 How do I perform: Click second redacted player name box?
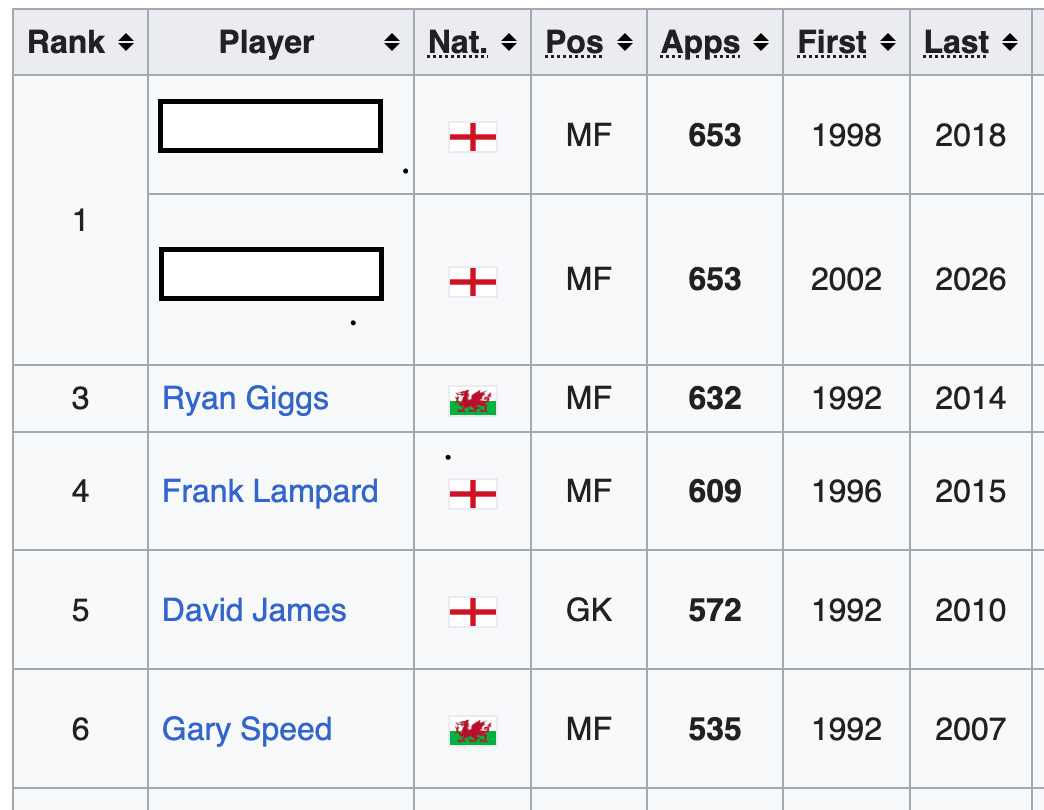point(271,274)
